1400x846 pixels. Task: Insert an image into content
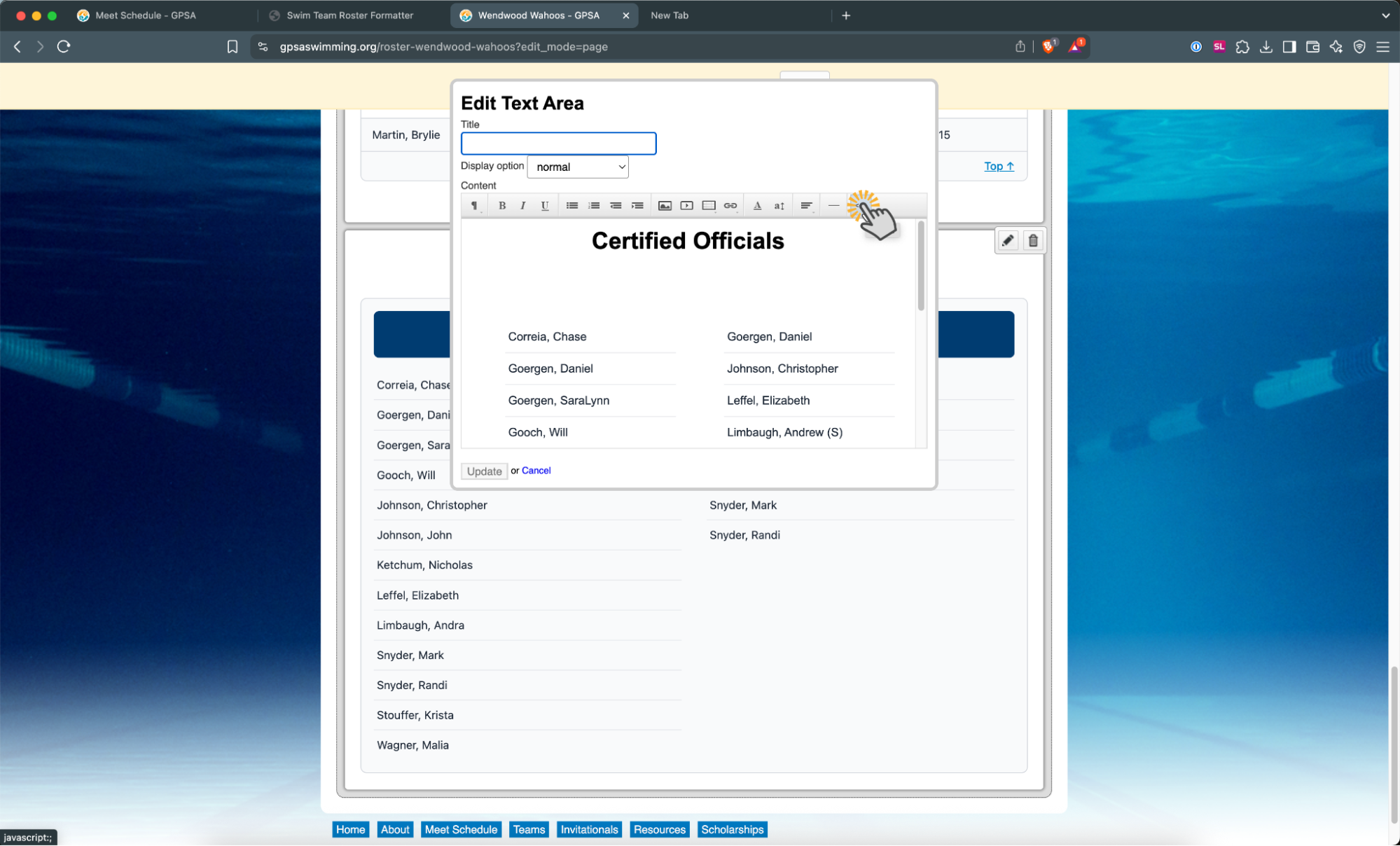pos(665,205)
